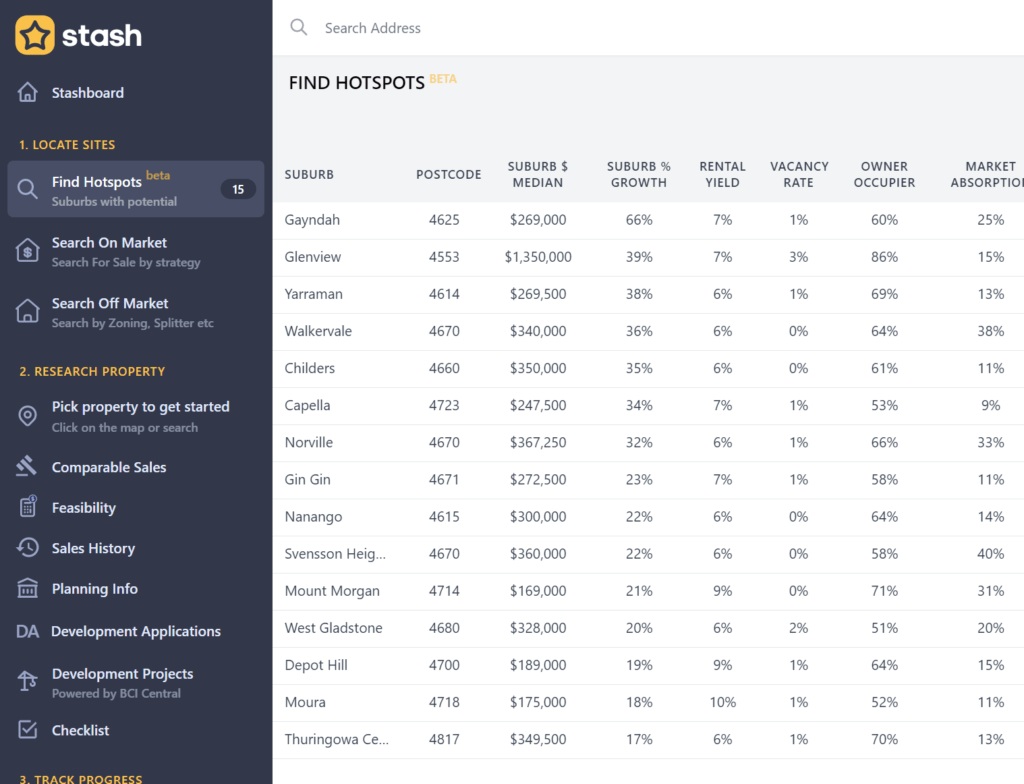Open Comparable Sales via its icon

26,467
